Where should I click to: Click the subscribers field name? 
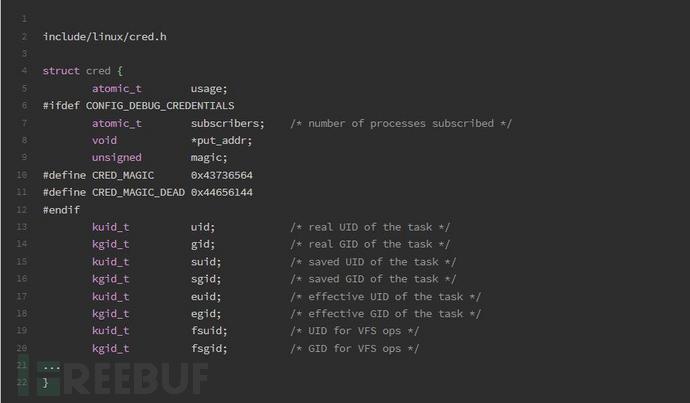pos(228,123)
